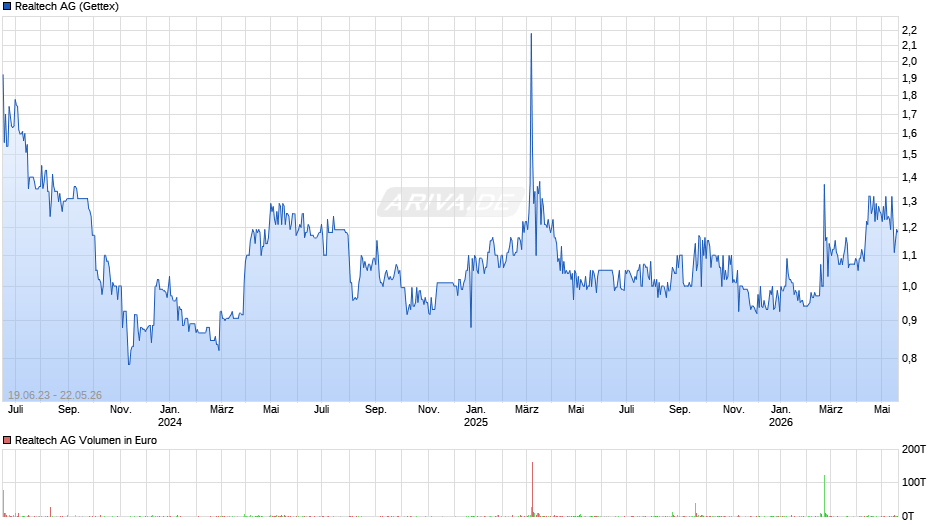Click the 1,5 price axis label

point(909,155)
